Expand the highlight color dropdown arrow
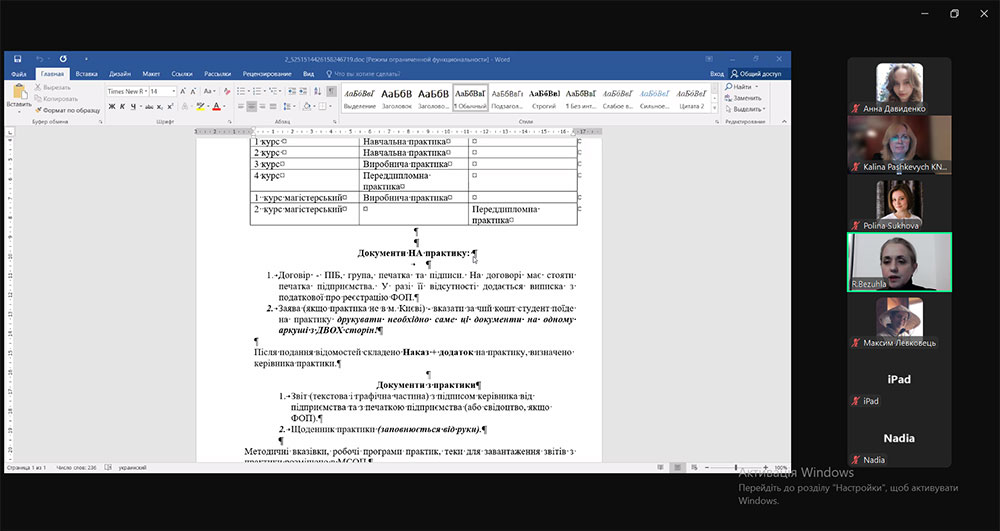The width and height of the screenshot is (1000, 531). [x=209, y=106]
